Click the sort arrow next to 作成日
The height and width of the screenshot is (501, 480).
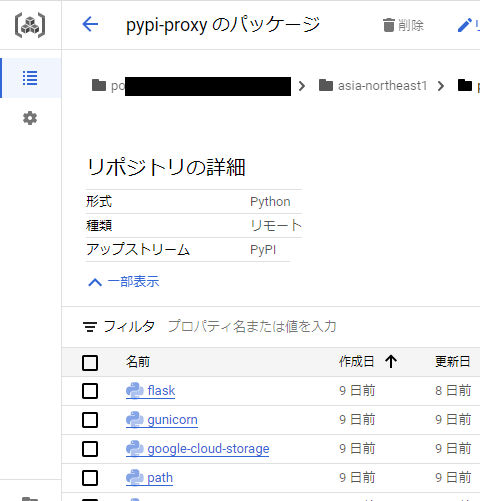tap(391, 362)
